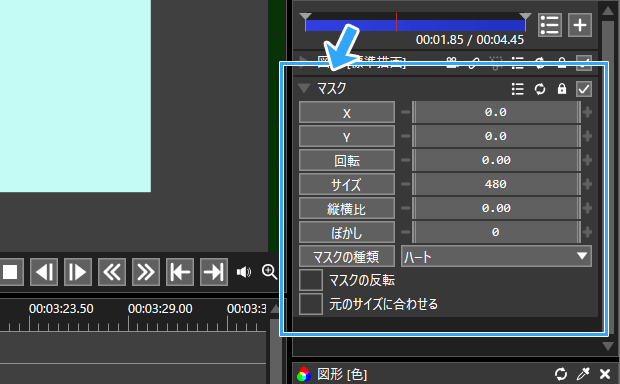620x384 pixels.
Task: Open the ハート mask type dropdown
Action: [x=496, y=256]
